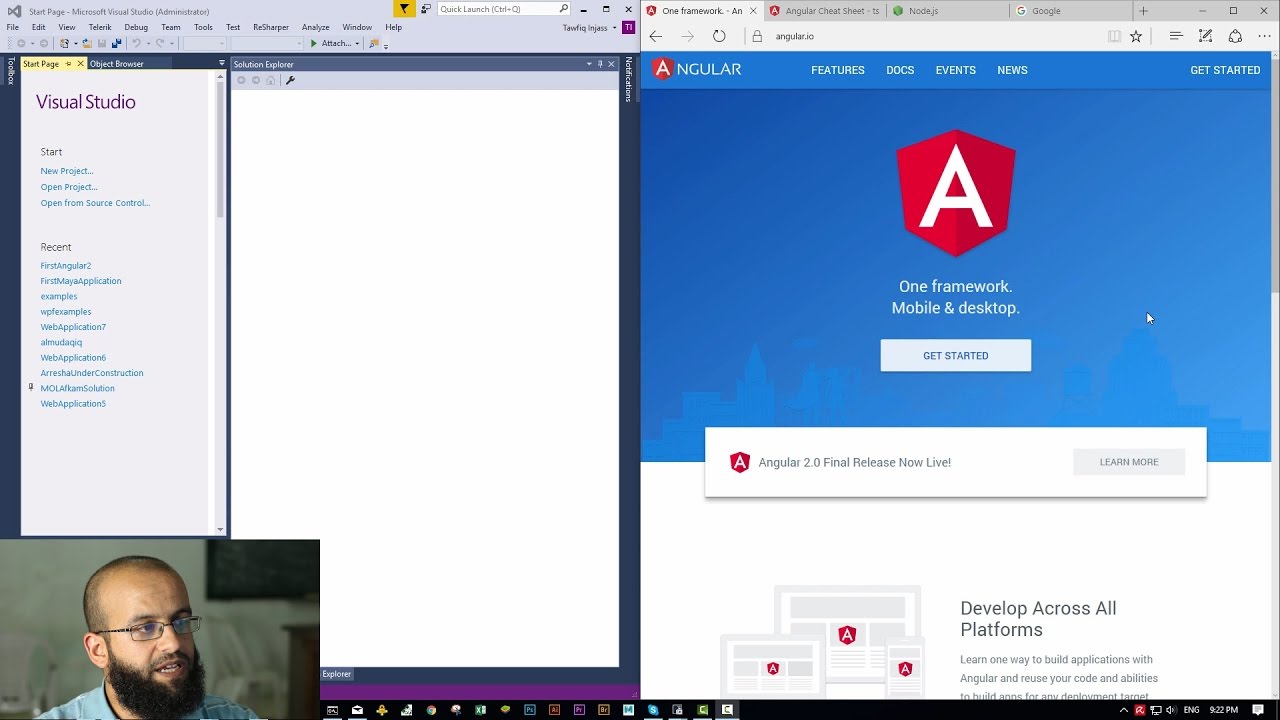Open the document tab list dropdown arrow
Image resolution: width=1280 pixels, height=720 pixels.
(222, 63)
